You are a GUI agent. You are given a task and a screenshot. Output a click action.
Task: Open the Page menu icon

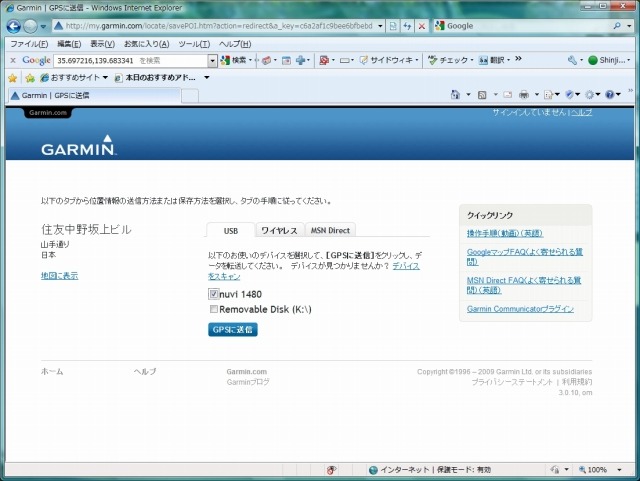click(551, 95)
